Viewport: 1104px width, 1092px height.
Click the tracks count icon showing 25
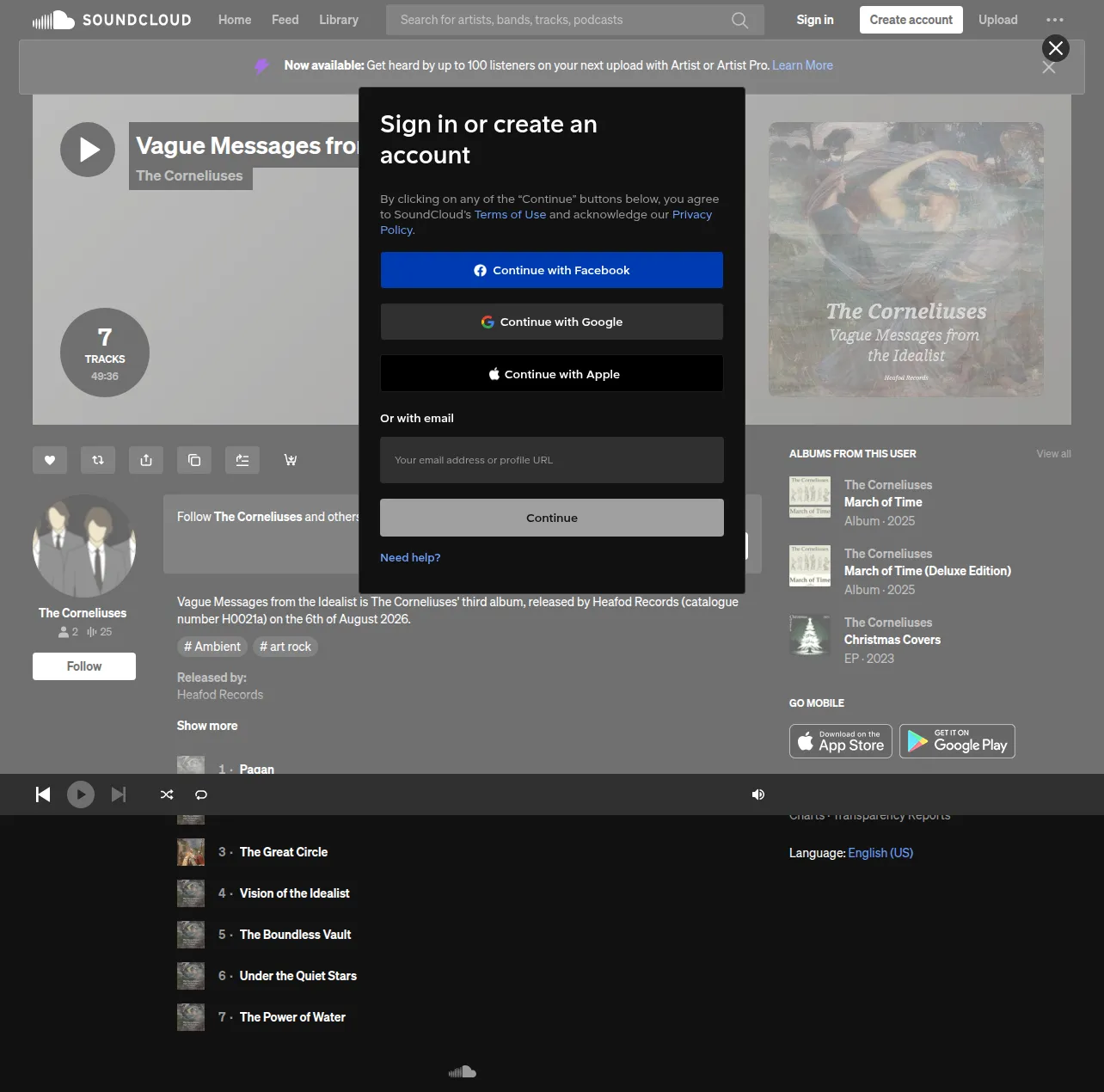click(91, 632)
